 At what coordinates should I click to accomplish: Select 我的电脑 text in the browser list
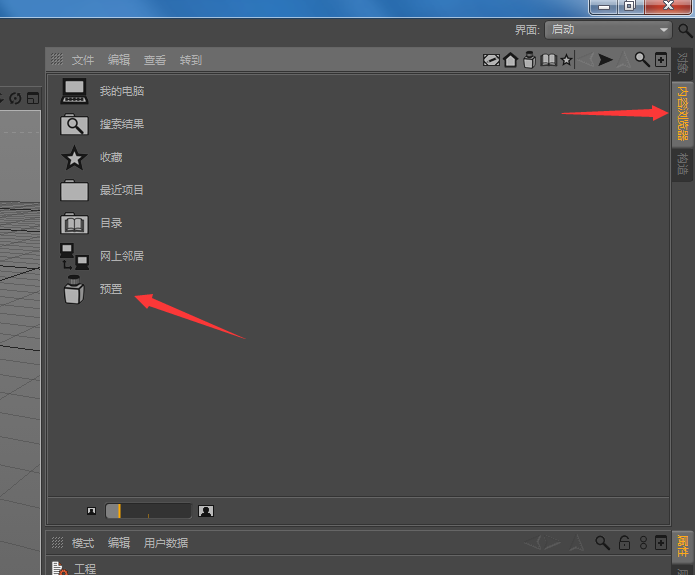click(x=122, y=91)
